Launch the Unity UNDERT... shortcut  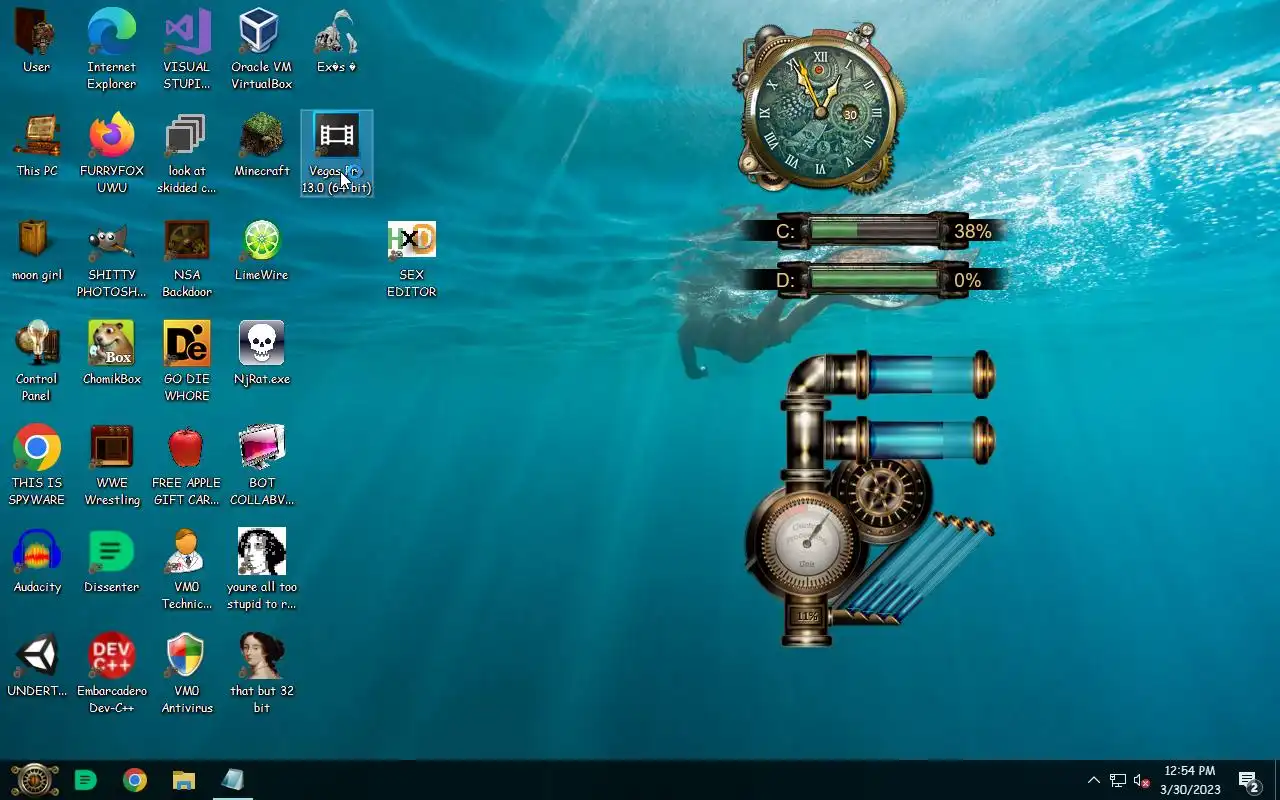(x=37, y=666)
